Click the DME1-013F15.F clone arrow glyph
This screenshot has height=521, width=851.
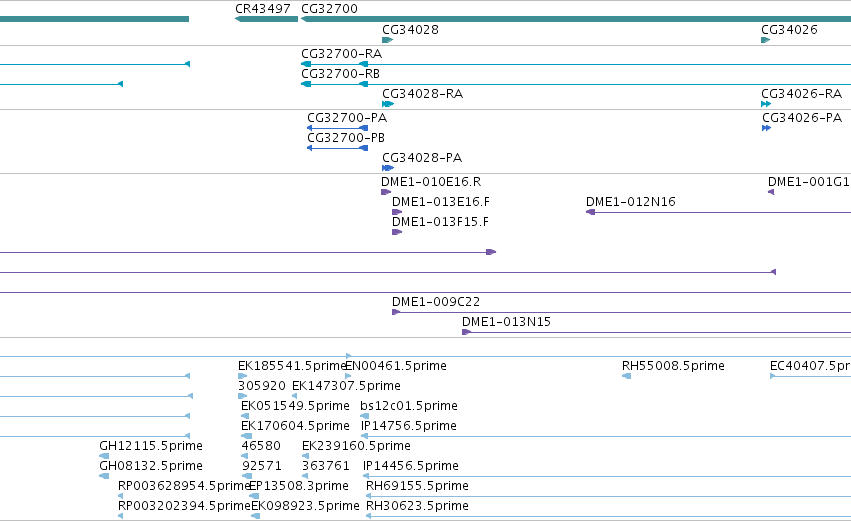(397, 232)
